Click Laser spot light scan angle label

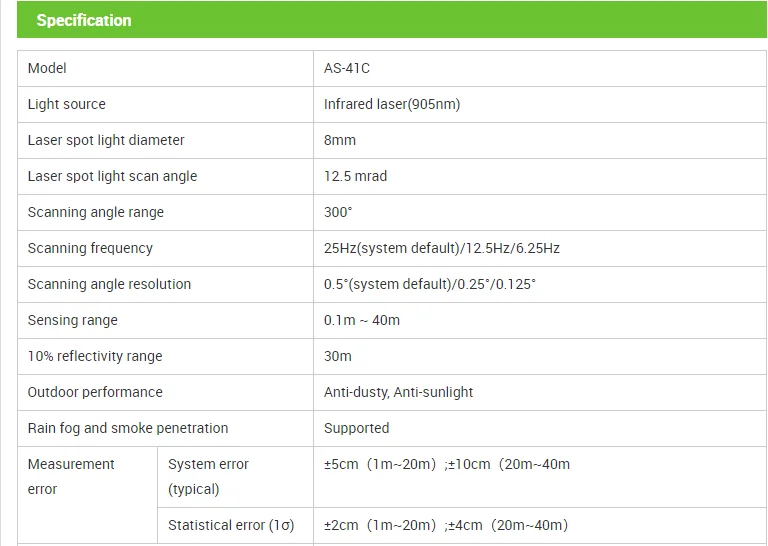(x=112, y=176)
